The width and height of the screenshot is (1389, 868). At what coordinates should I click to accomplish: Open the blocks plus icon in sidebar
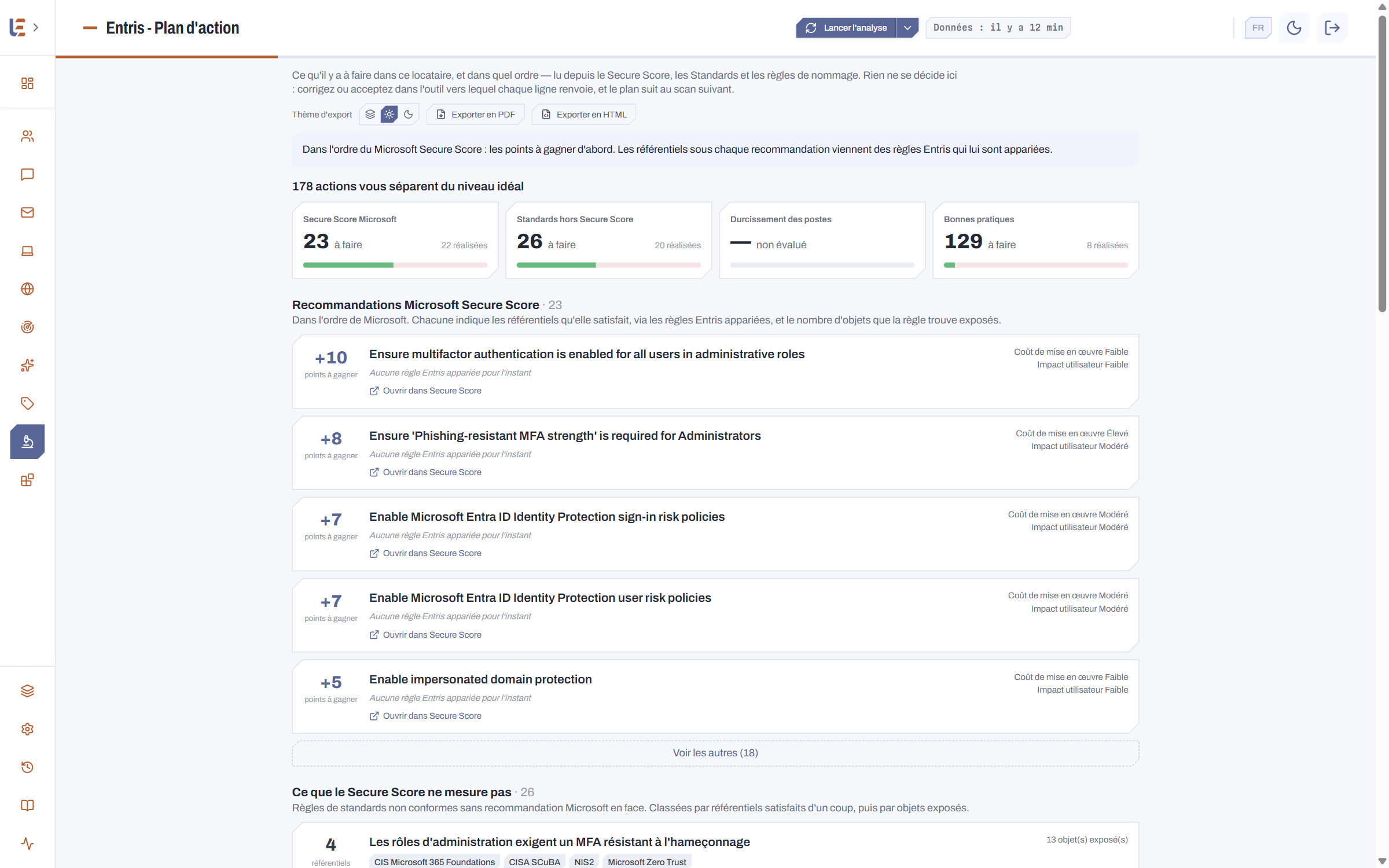coord(27,480)
